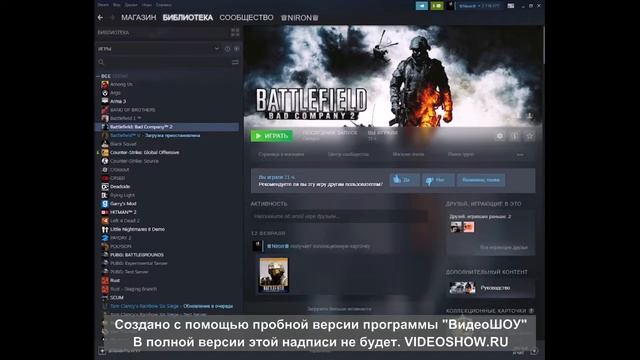The width and height of the screenshot is (640, 360).
Task: Open game info icon
Action: pyautogui.click(x=515, y=136)
